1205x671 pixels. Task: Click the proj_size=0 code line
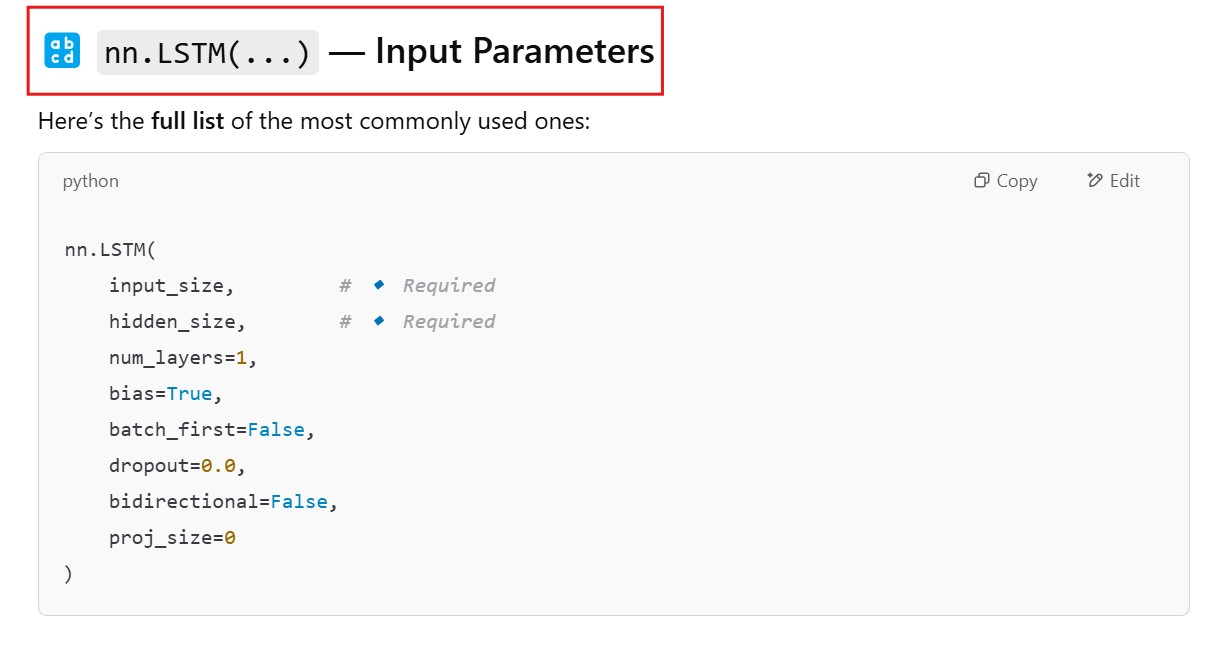pos(172,538)
